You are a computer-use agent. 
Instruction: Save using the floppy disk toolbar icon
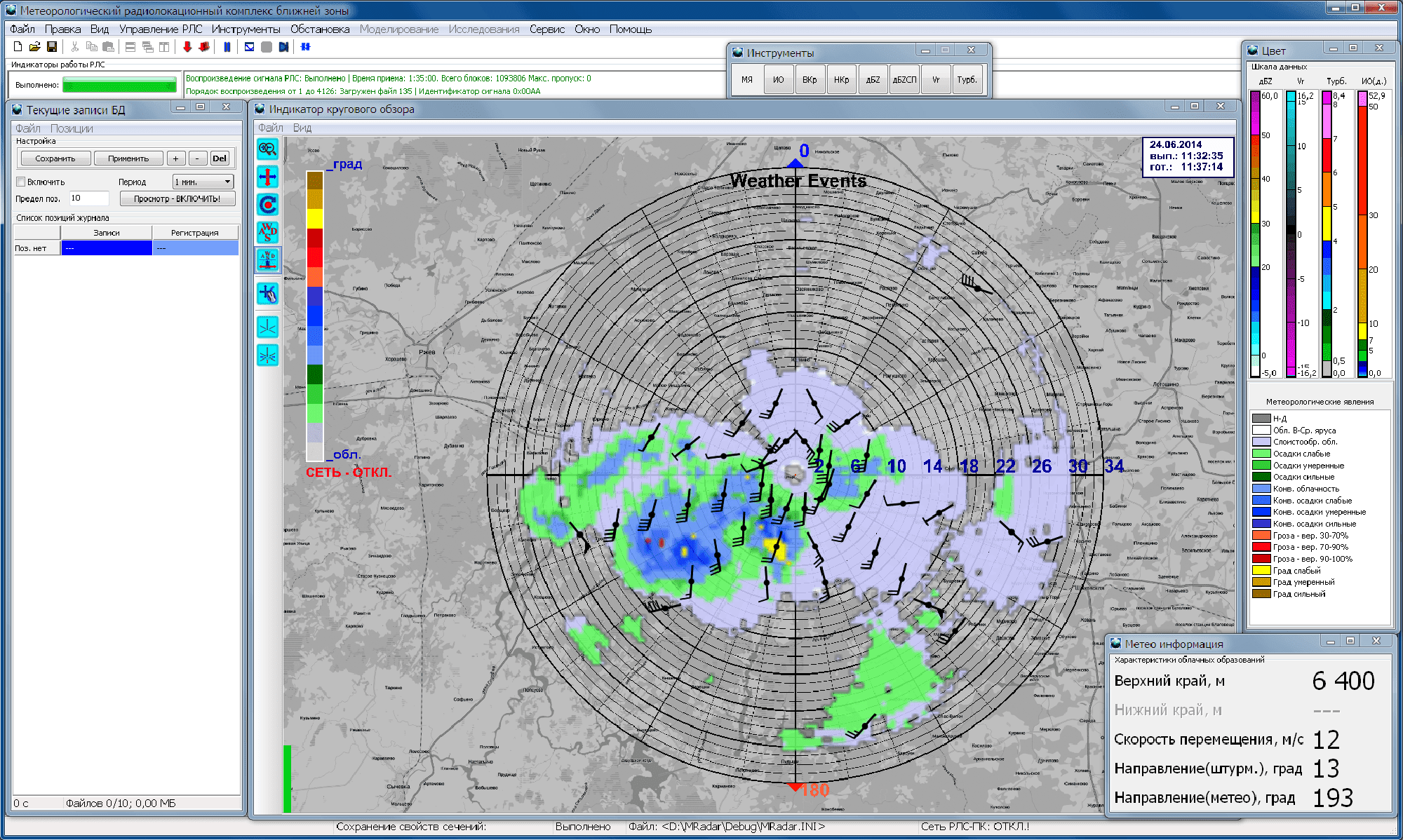point(52,47)
